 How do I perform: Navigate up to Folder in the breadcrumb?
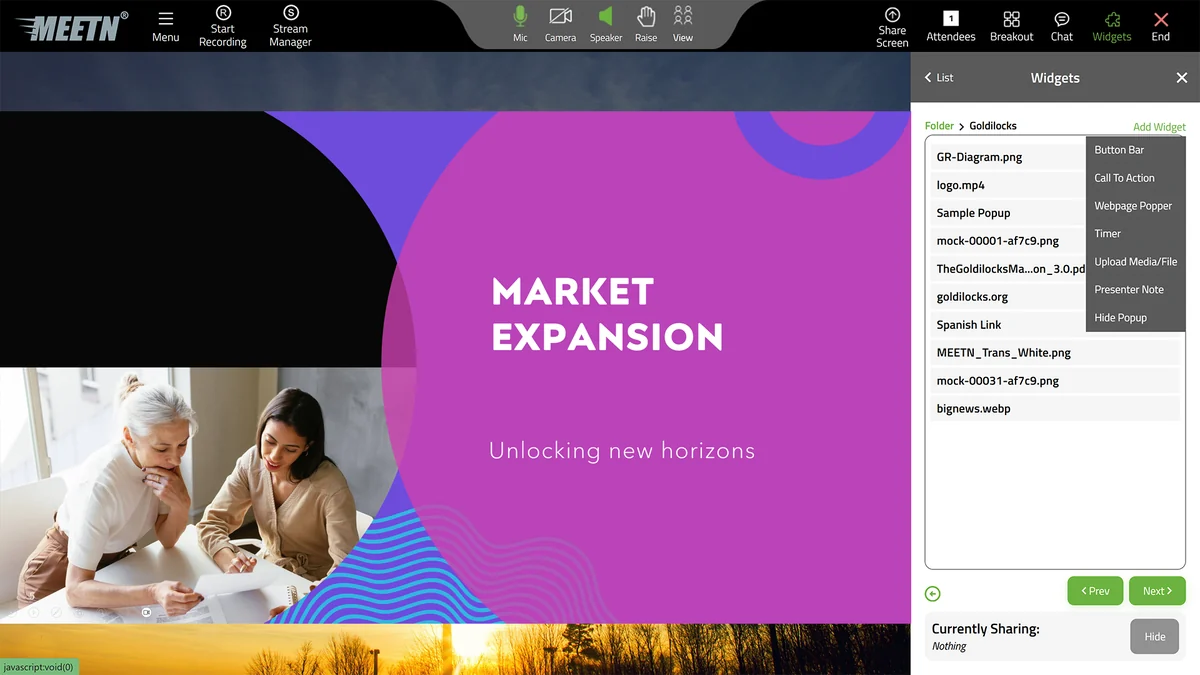point(939,125)
